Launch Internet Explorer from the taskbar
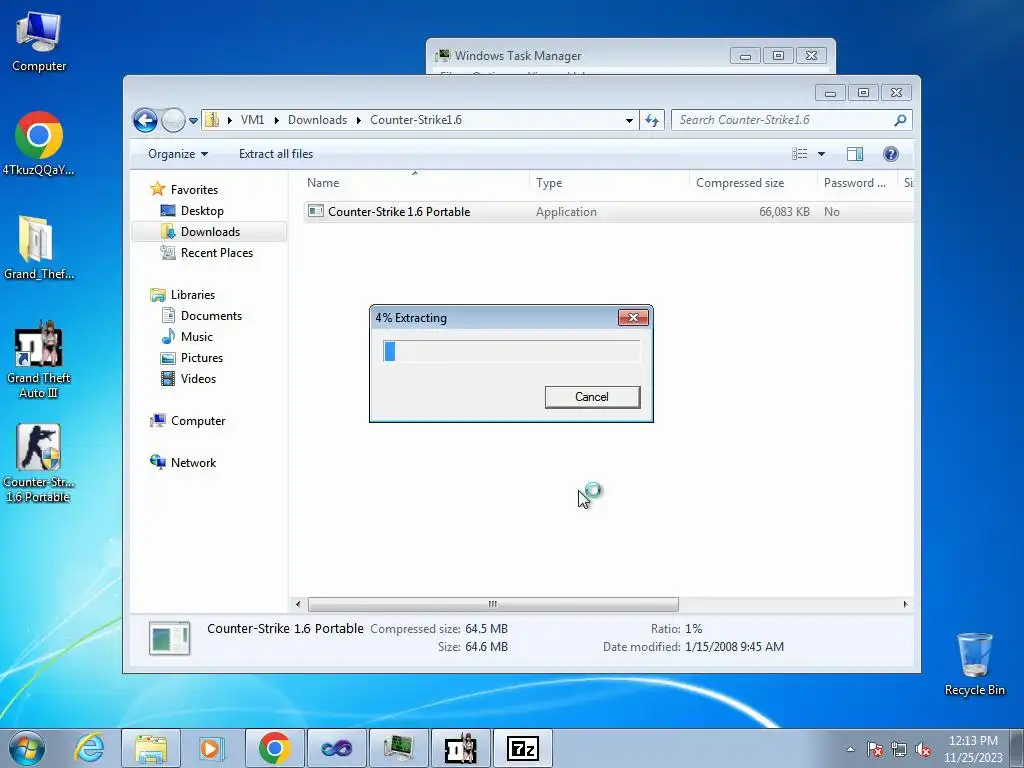This screenshot has height=768, width=1024. point(89,748)
